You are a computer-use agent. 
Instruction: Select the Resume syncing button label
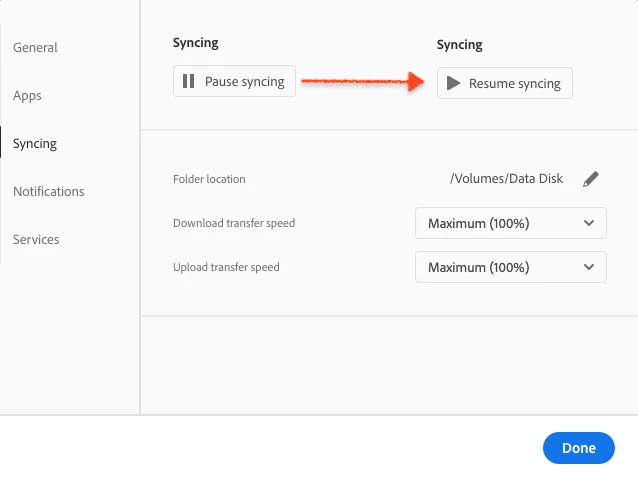pyautogui.click(x=515, y=83)
